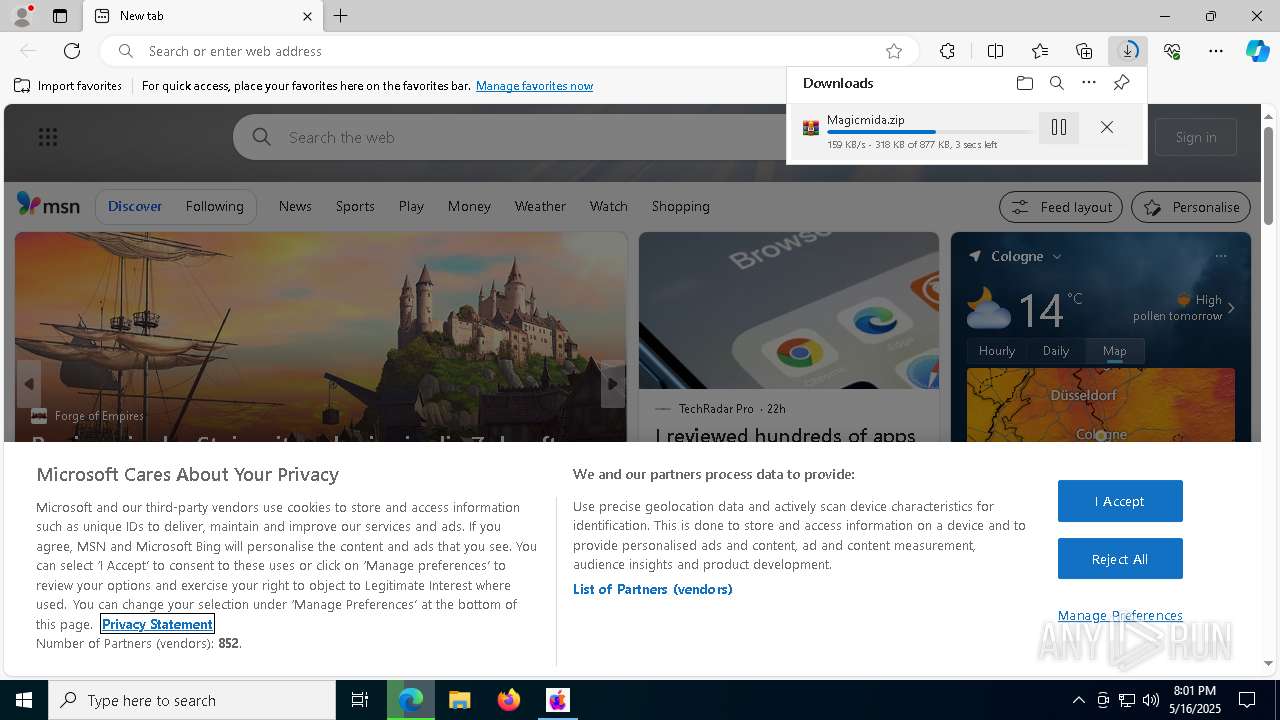Click the MSN logo

click(48, 205)
